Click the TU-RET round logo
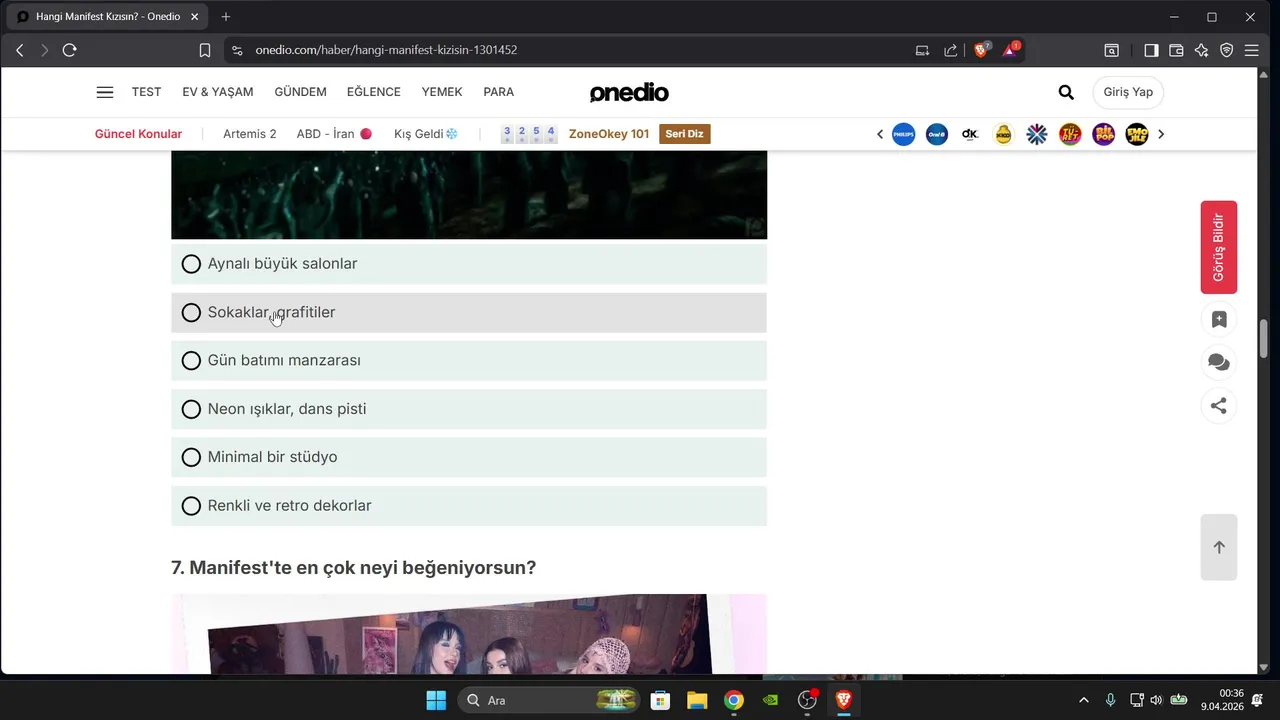The width and height of the screenshot is (1280, 720). click(x=1070, y=134)
